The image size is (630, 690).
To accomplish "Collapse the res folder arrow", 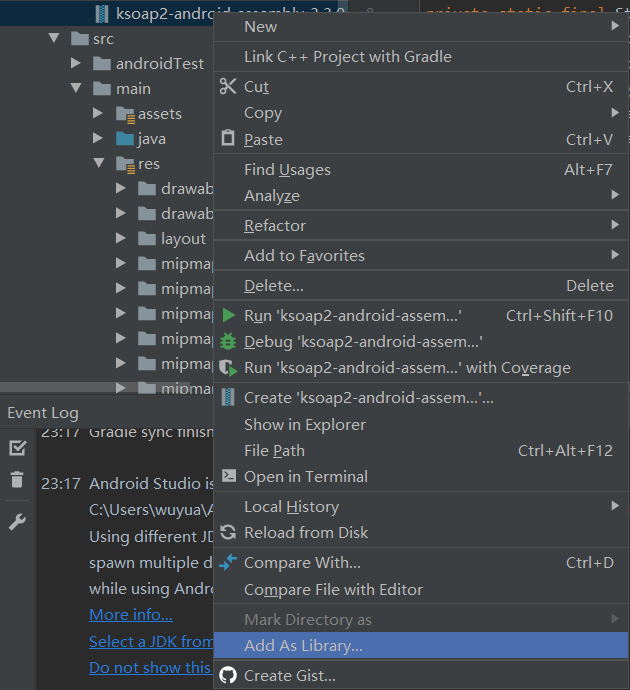I will (99, 163).
